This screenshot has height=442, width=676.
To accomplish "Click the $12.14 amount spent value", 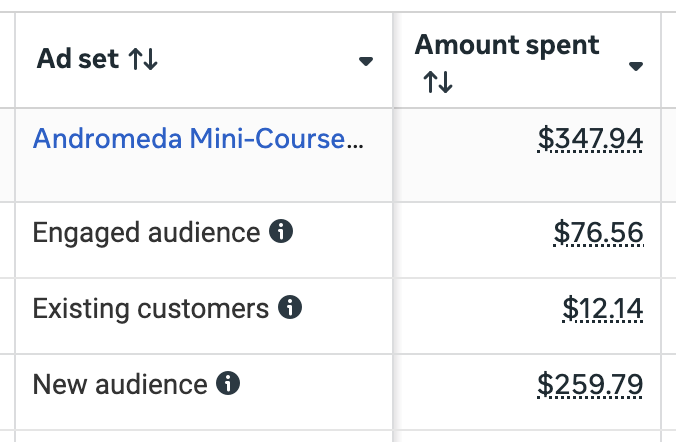I will (602, 308).
